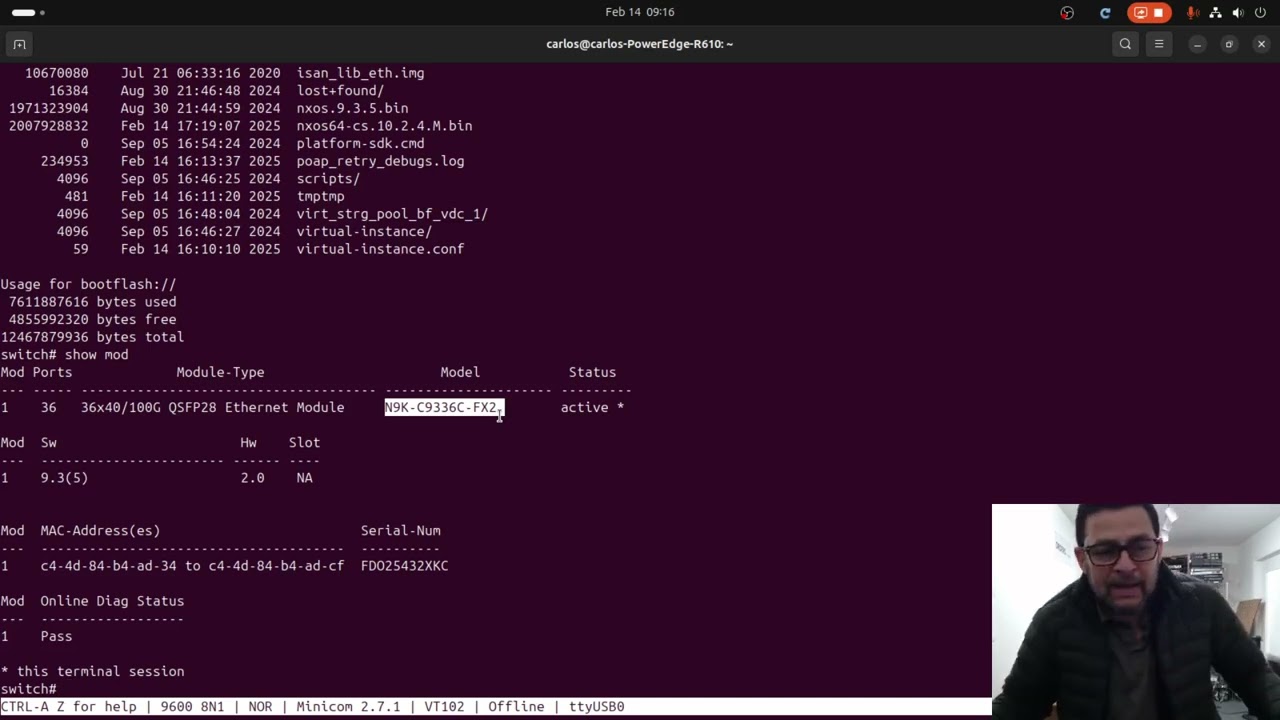Click the scripts/ directory entry
1280x720 pixels.
(x=328, y=179)
